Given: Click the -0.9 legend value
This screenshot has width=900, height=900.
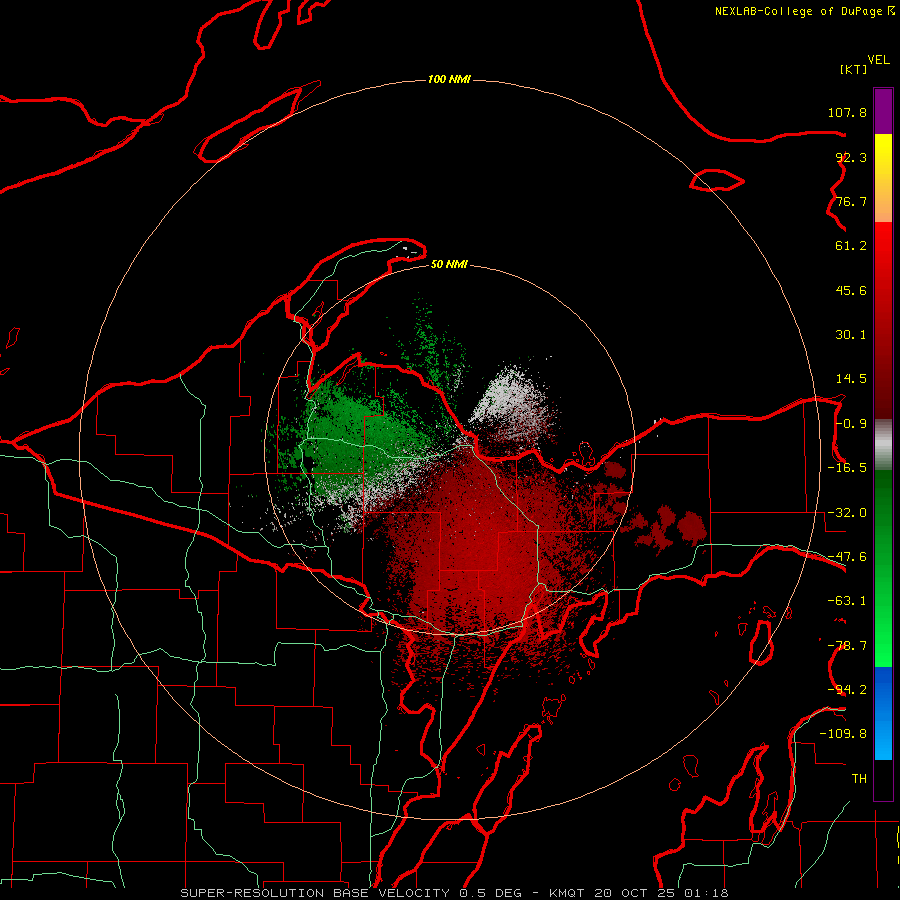Looking at the screenshot, I should 851,424.
